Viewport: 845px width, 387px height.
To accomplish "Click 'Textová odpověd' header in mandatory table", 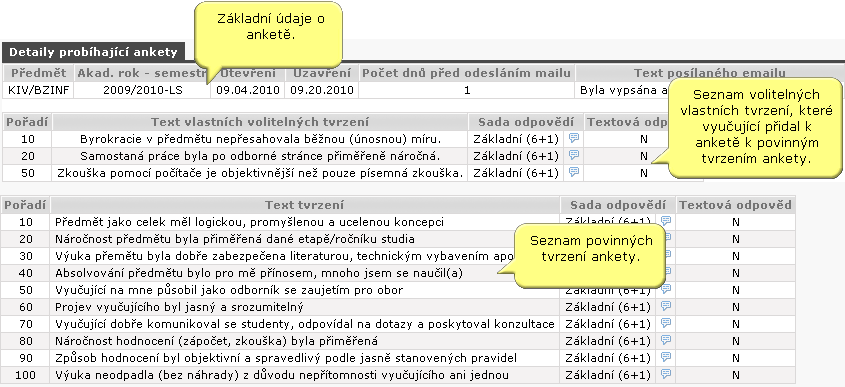I will 735,205.
